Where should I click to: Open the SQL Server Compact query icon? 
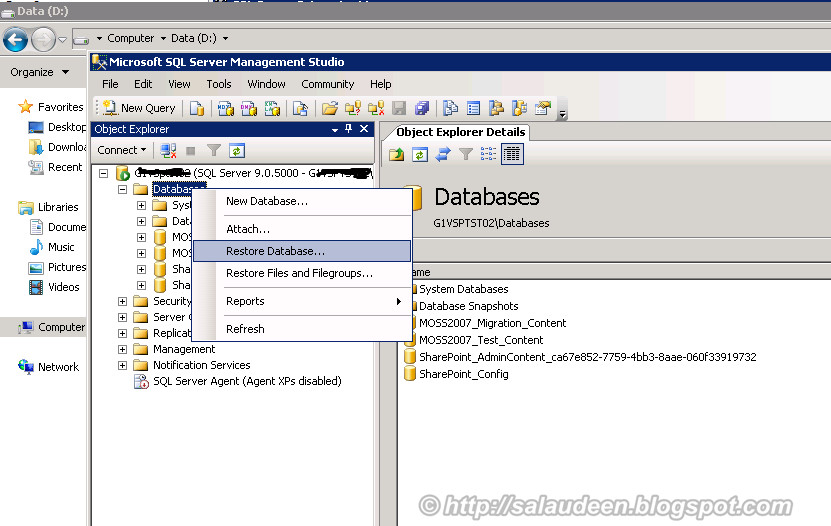coord(300,109)
